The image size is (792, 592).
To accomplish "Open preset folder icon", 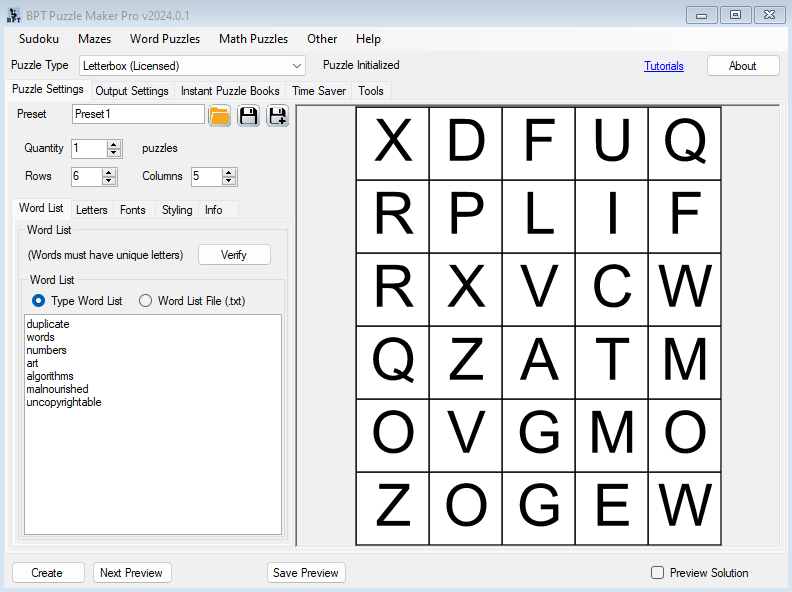I will 220,116.
